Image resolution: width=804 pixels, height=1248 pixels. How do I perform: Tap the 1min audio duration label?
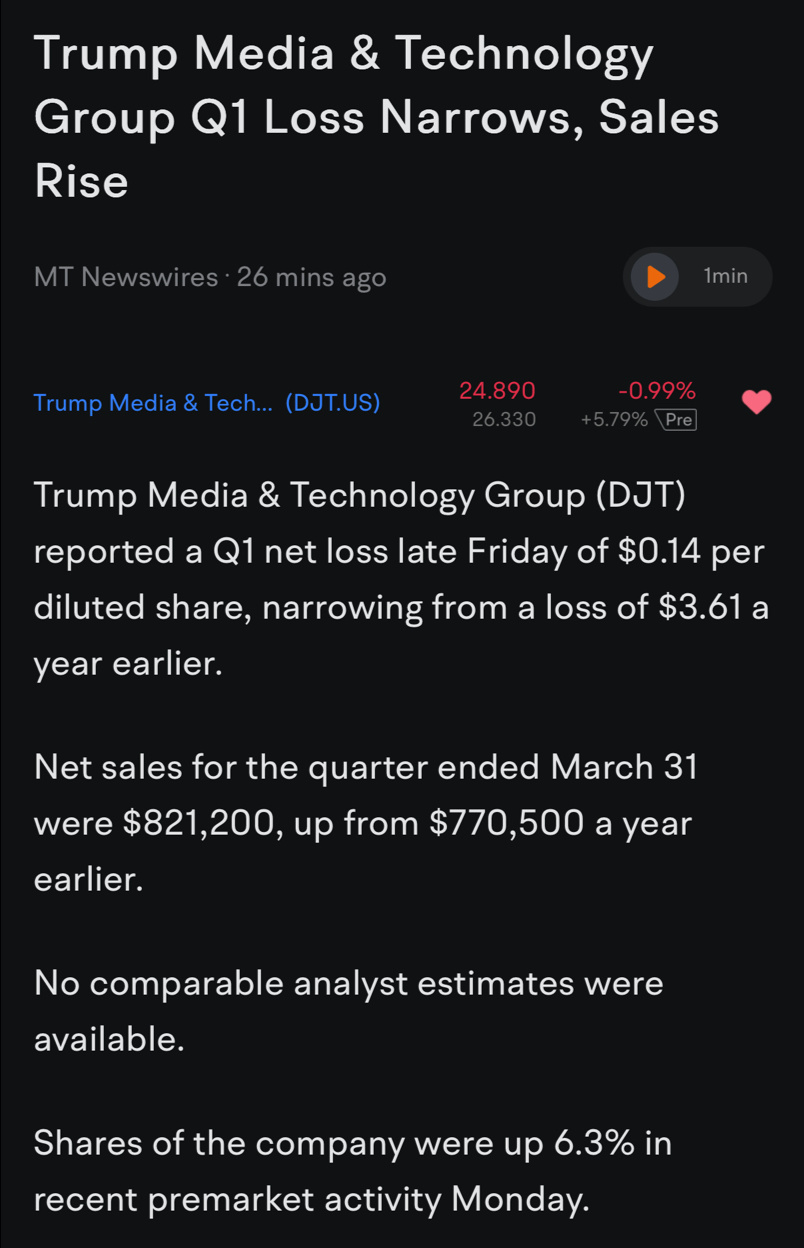(x=726, y=276)
